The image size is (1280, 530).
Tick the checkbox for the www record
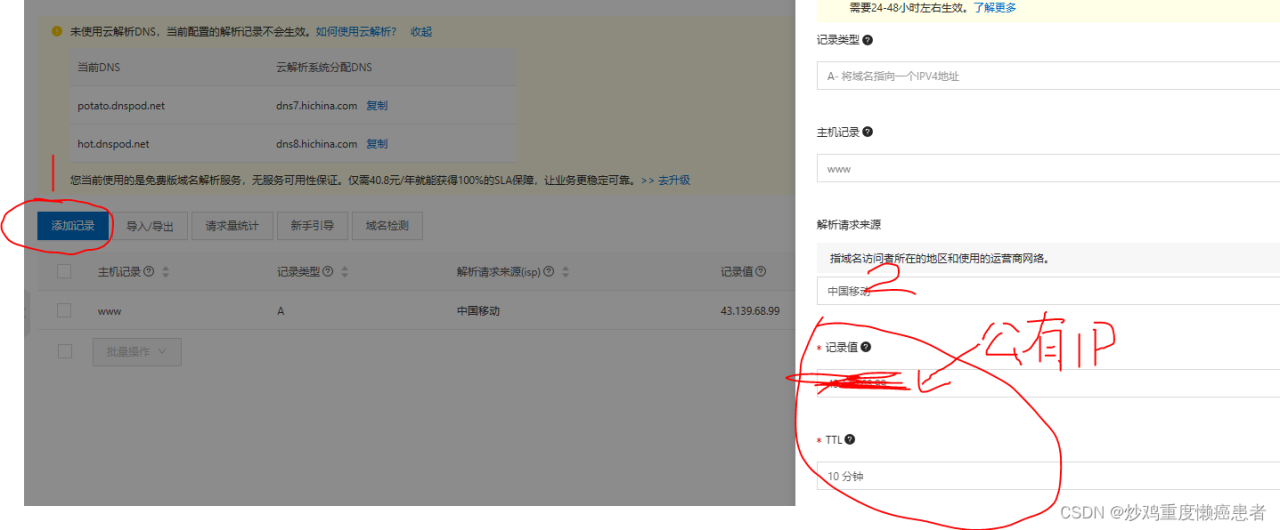pyautogui.click(x=65, y=311)
